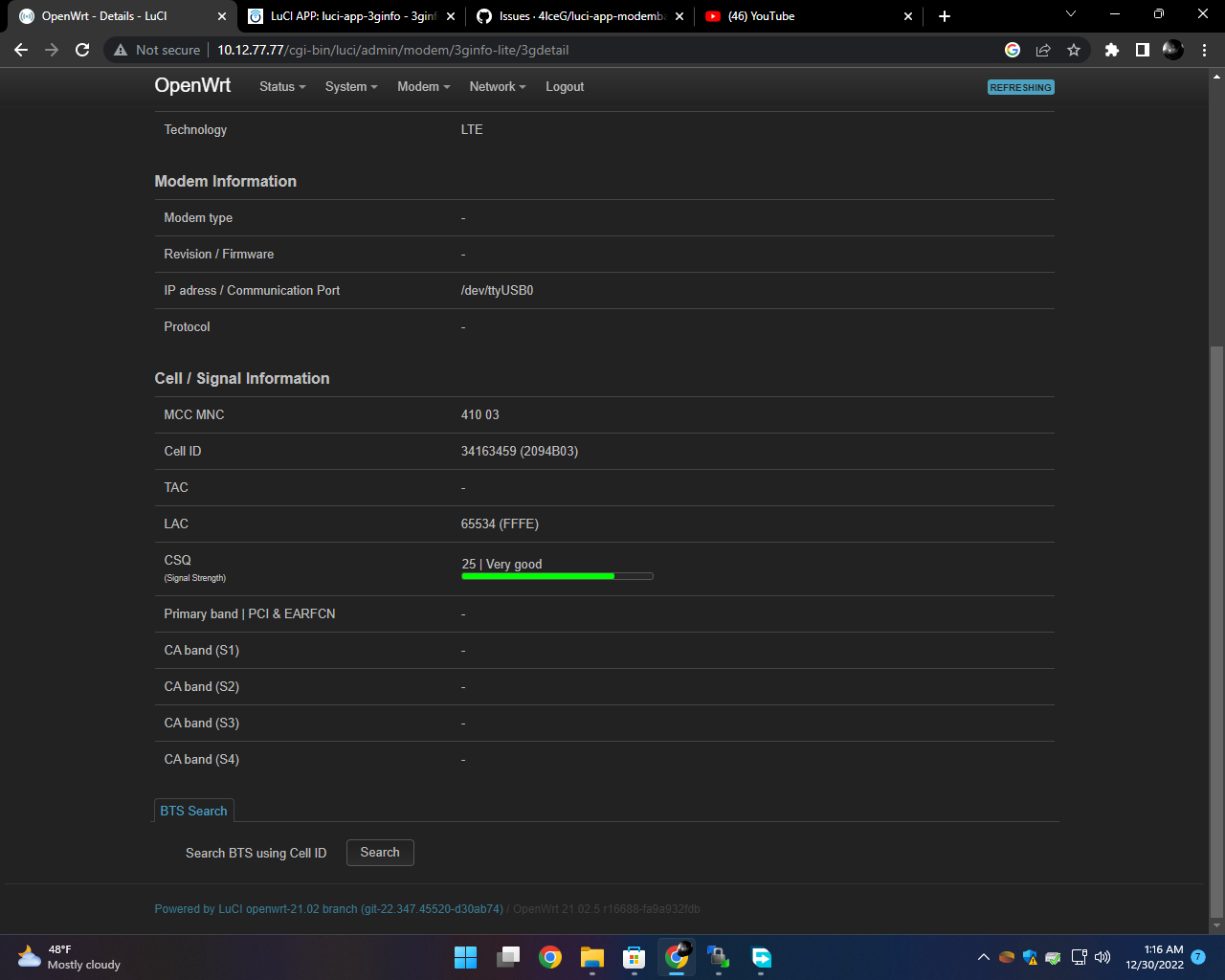Image resolution: width=1225 pixels, height=980 pixels.
Task: Open File Explorer from the taskbar
Action: click(x=592, y=957)
